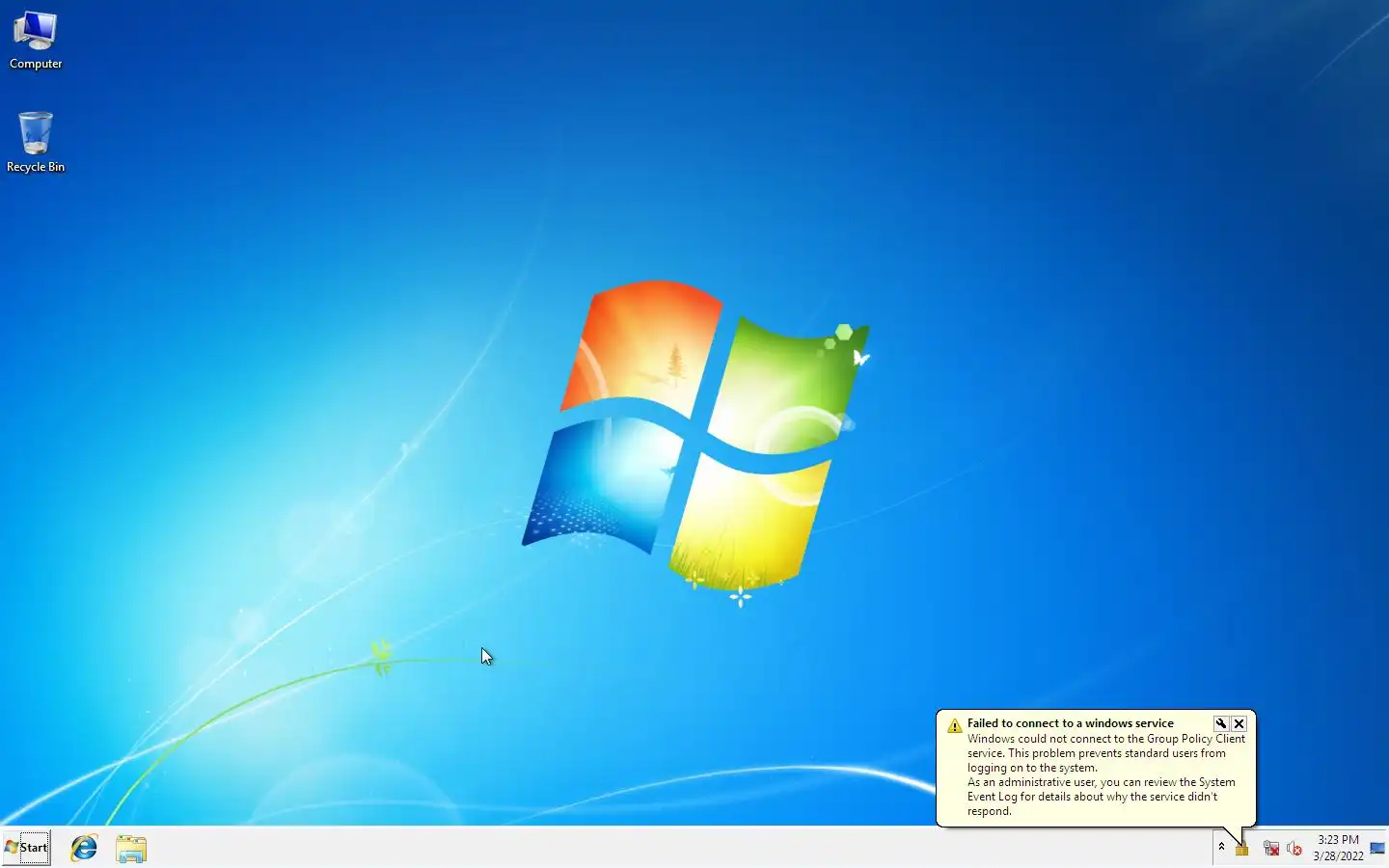This screenshot has height=868, width=1389.
Task: Click the "Failed to connect to a windows service" title
Action: (1071, 723)
